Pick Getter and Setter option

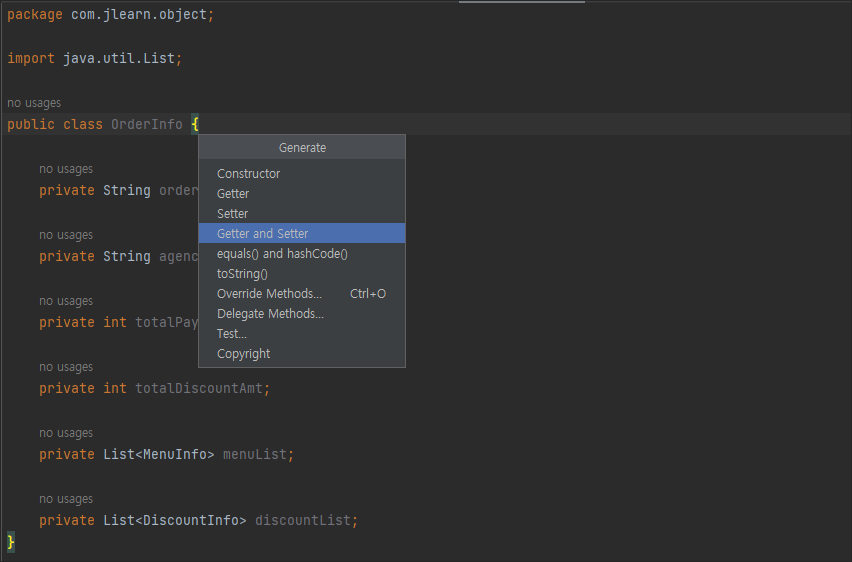[x=302, y=233]
